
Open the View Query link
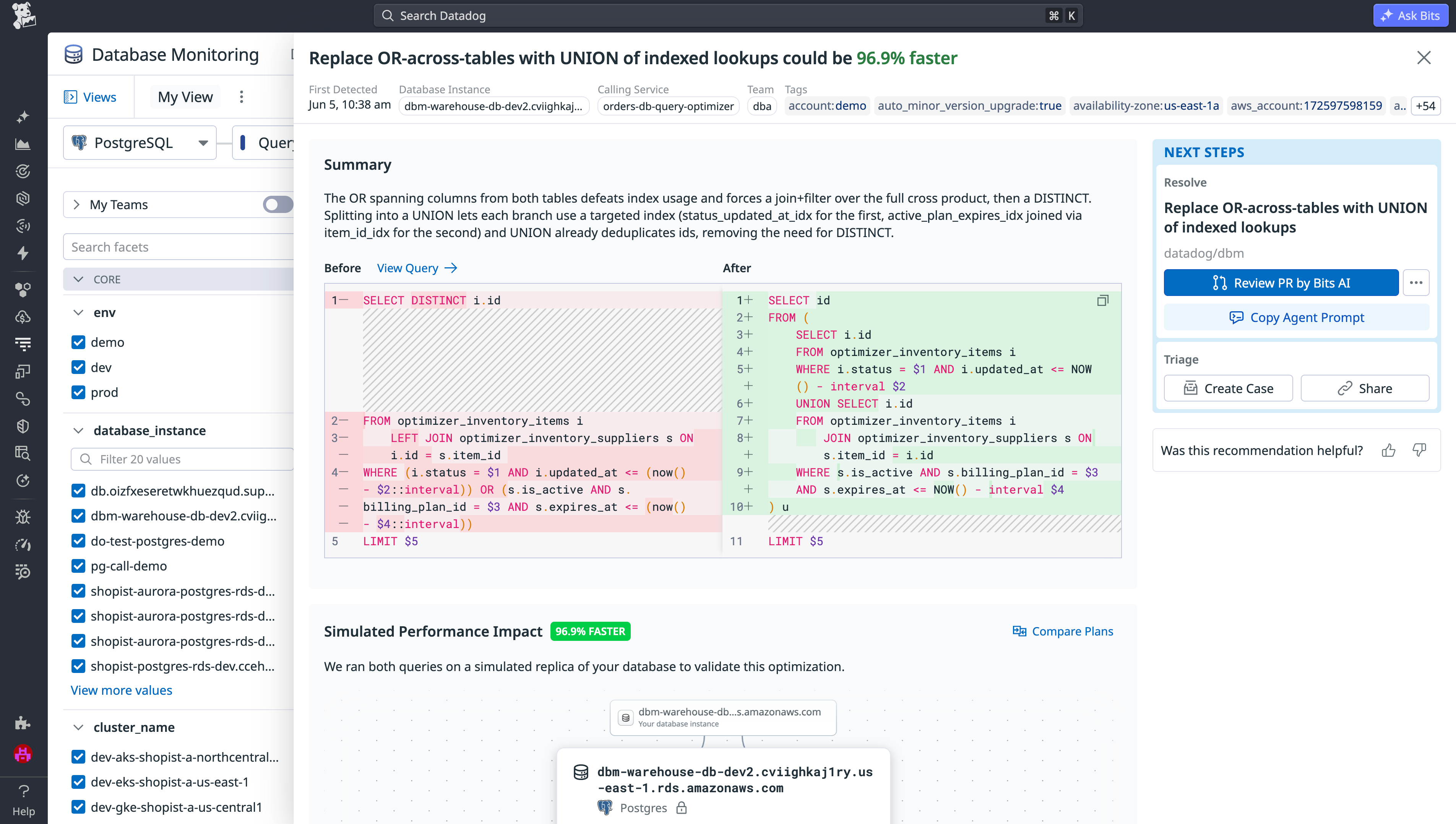click(x=417, y=268)
